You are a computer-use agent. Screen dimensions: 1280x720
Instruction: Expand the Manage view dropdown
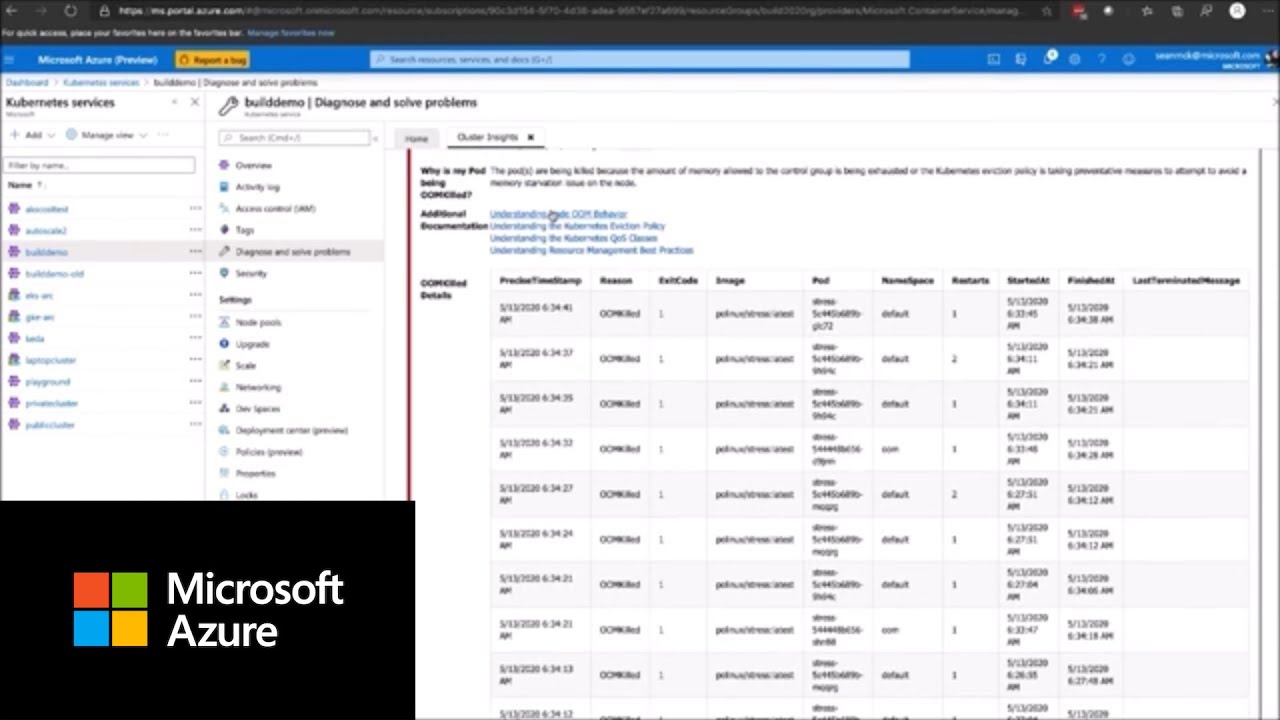[143, 135]
